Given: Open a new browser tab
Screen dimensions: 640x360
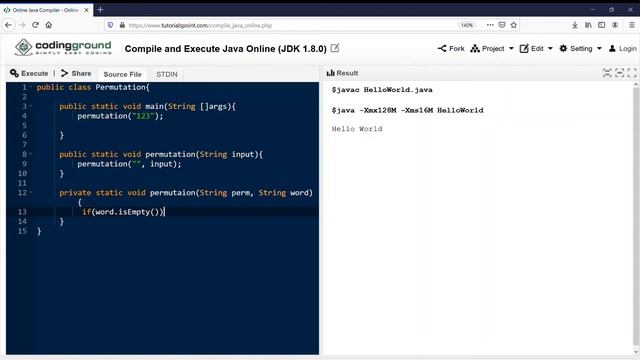Looking at the screenshot, I should (100, 9).
